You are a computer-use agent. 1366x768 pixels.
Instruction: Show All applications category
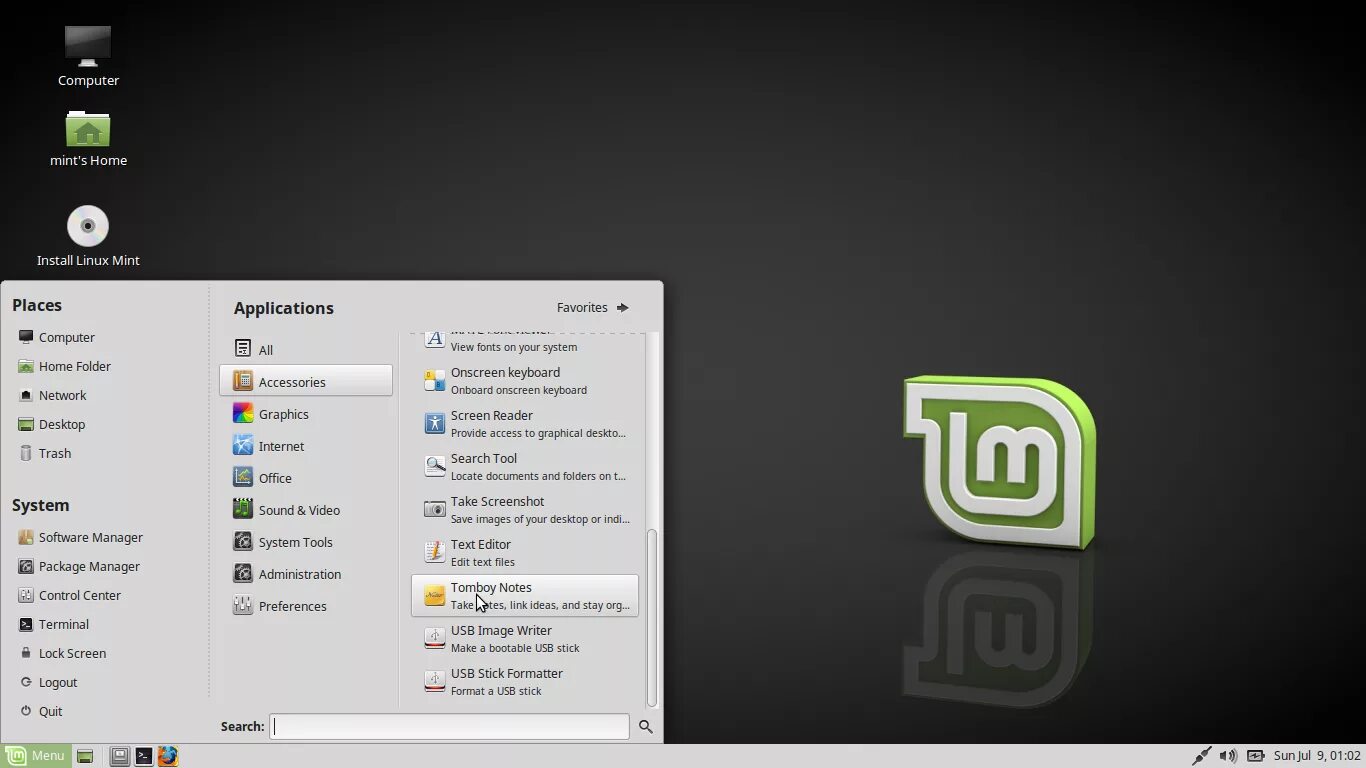tap(306, 349)
